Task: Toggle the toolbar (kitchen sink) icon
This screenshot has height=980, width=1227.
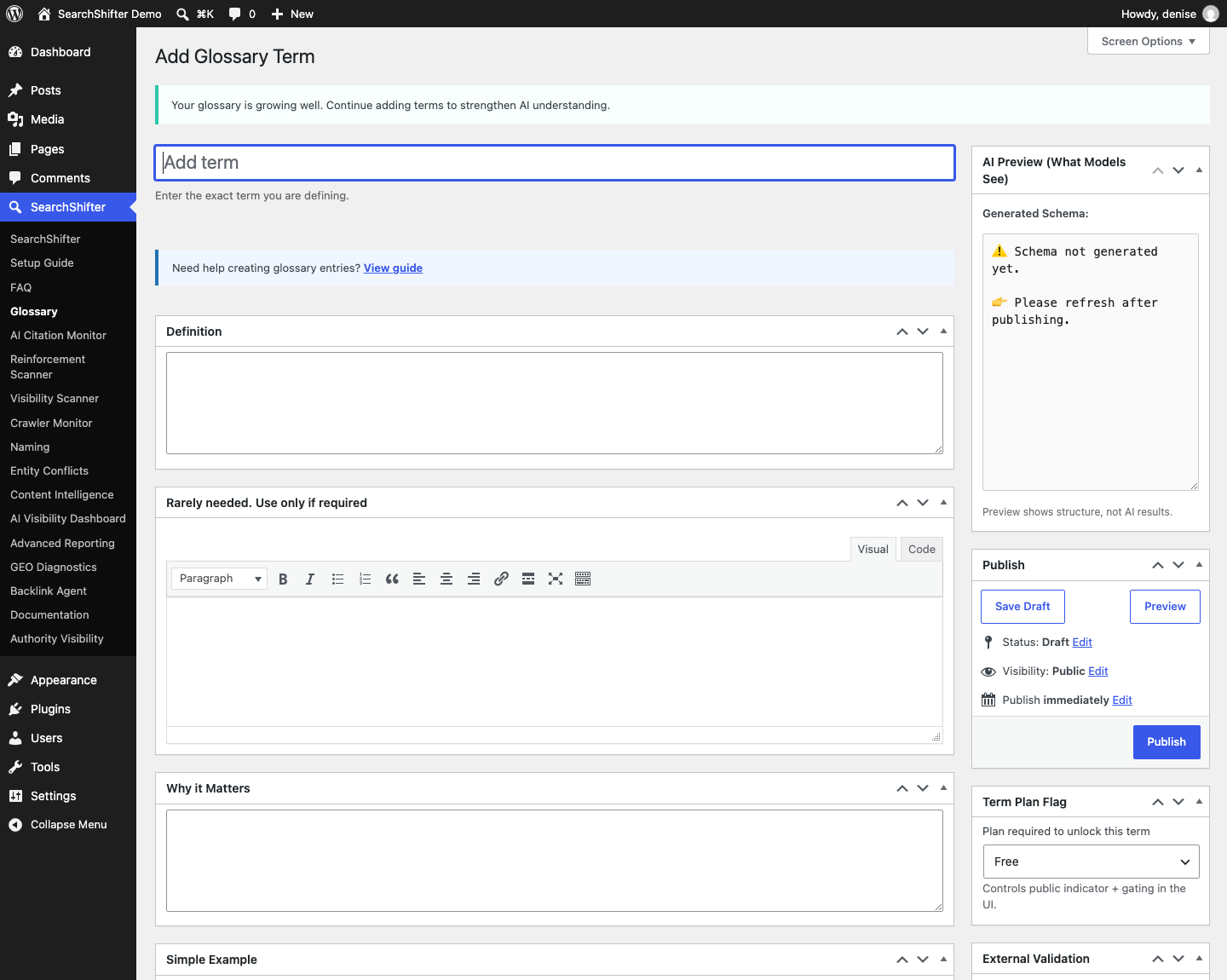Action: [583, 579]
